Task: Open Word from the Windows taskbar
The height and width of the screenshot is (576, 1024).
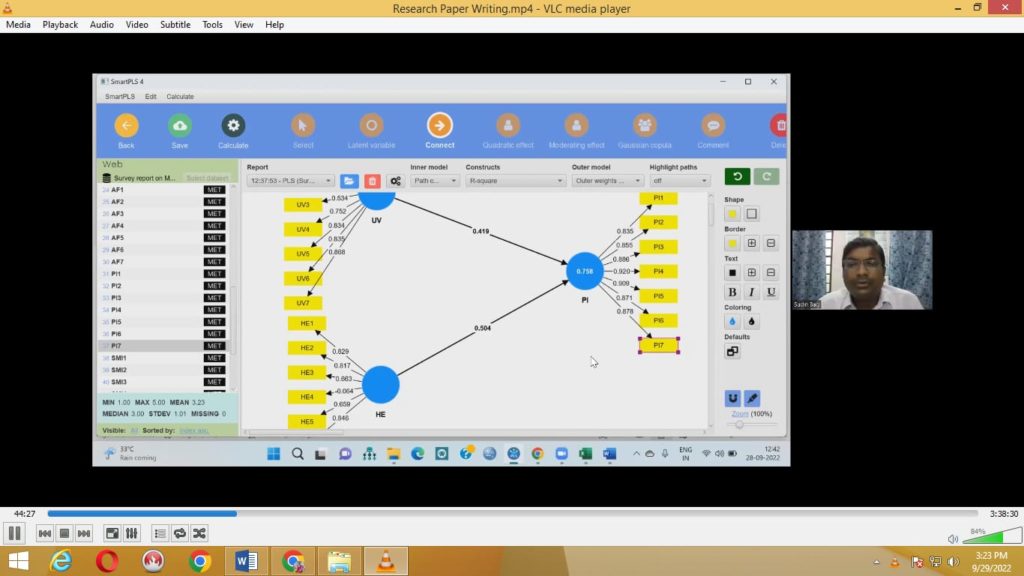Action: [x=245, y=561]
